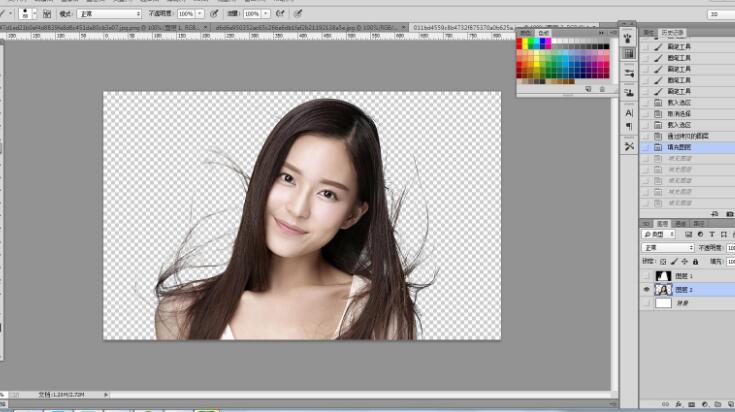Hide 图层 2 with its eye icon
Image resolution: width=735 pixels, height=412 pixels.
[x=646, y=290]
